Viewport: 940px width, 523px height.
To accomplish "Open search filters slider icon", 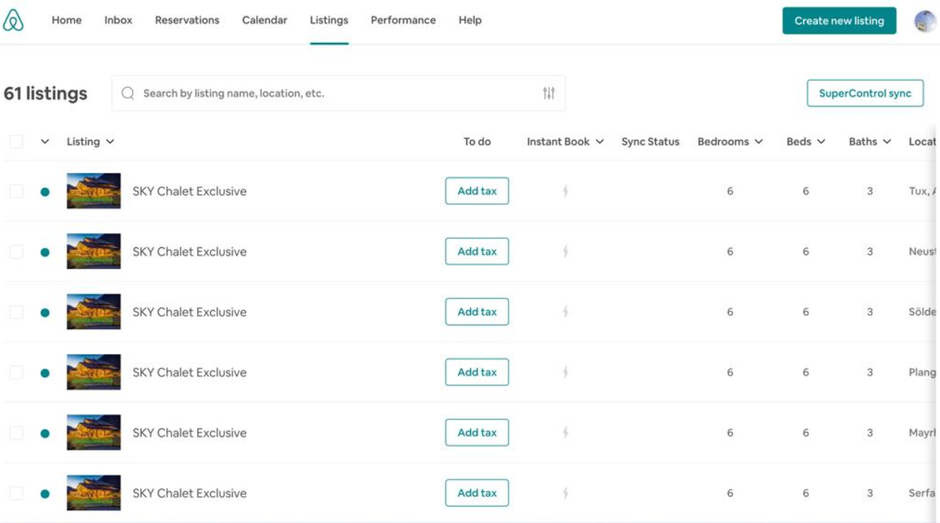I will point(549,93).
